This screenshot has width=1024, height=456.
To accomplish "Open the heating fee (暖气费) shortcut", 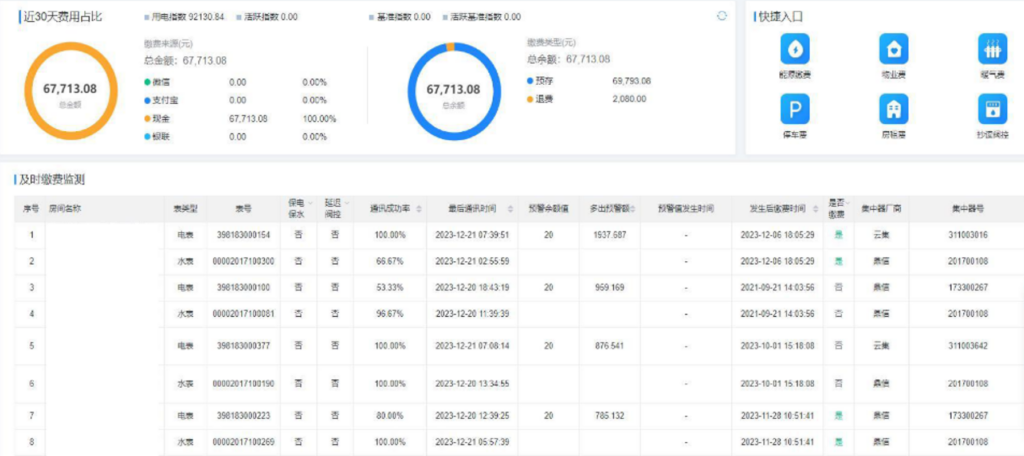I will (992, 49).
